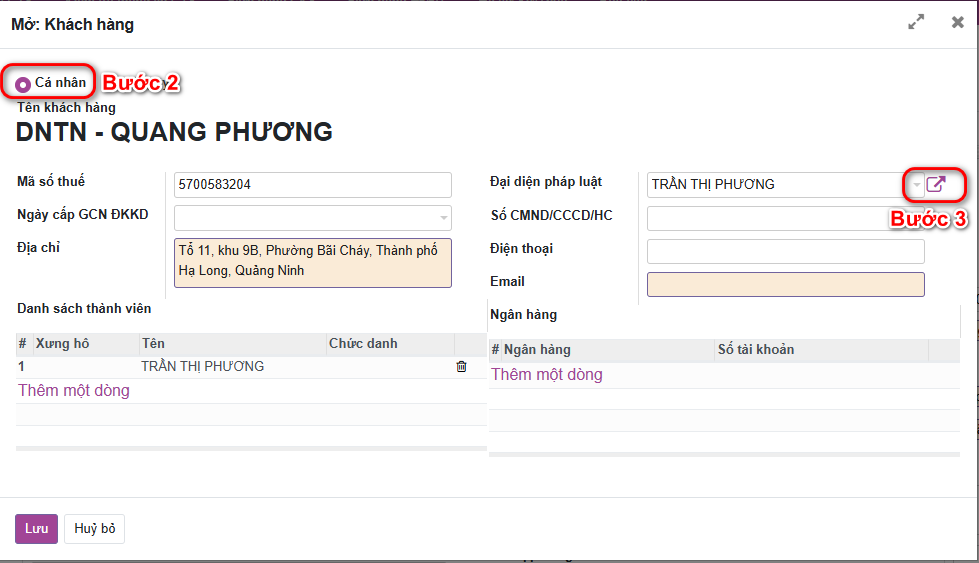Click the Chức danh column header
This screenshot has width=979, height=563.
(363, 344)
